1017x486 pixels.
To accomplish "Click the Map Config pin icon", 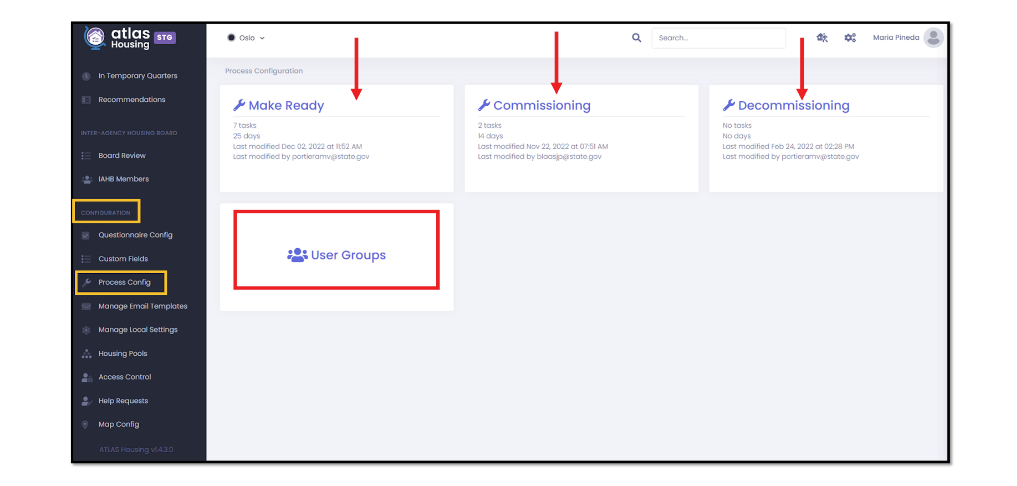I will click(x=86, y=424).
